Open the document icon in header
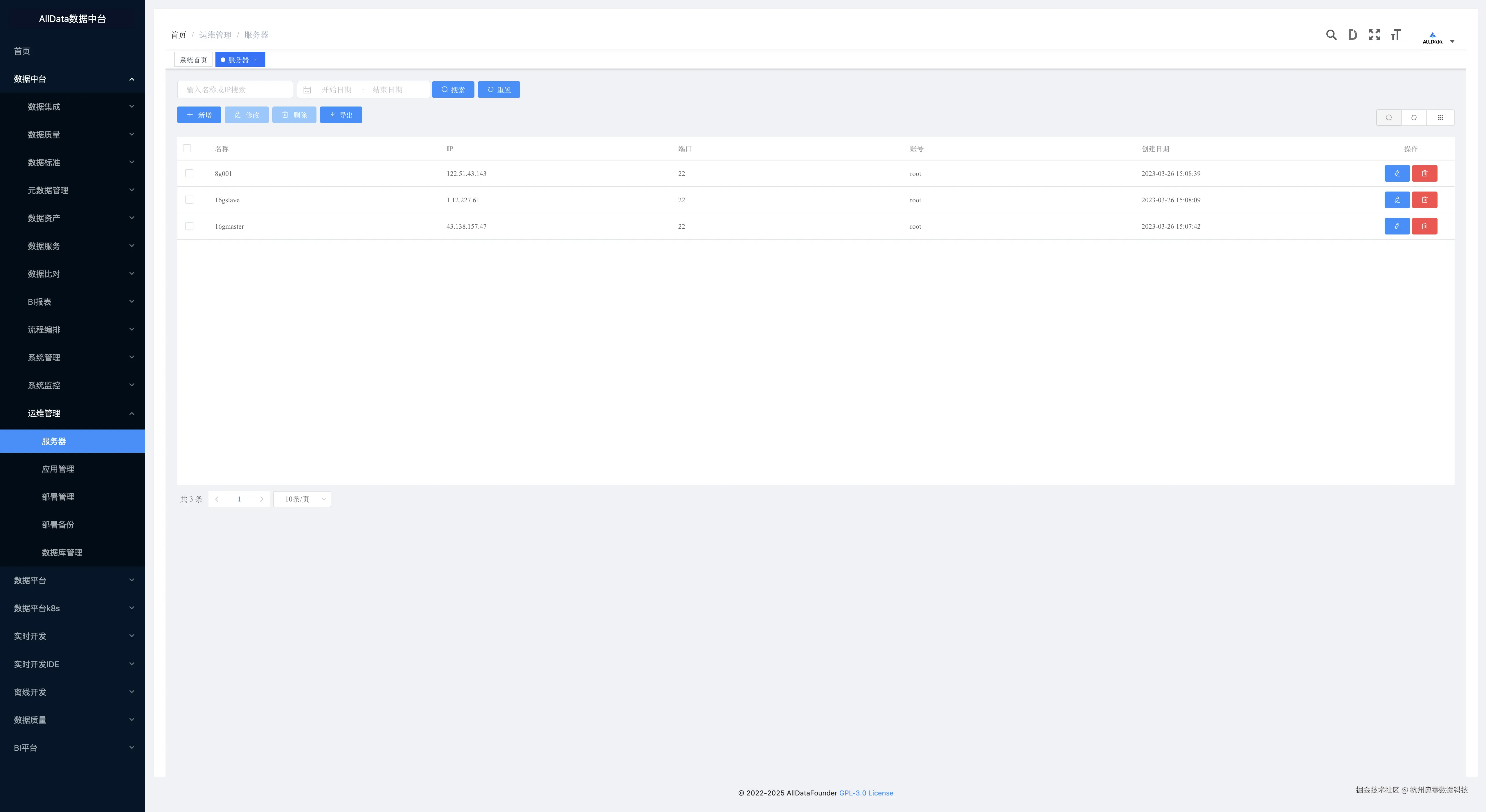Screen dimensions: 1486x812 click(x=1352, y=35)
